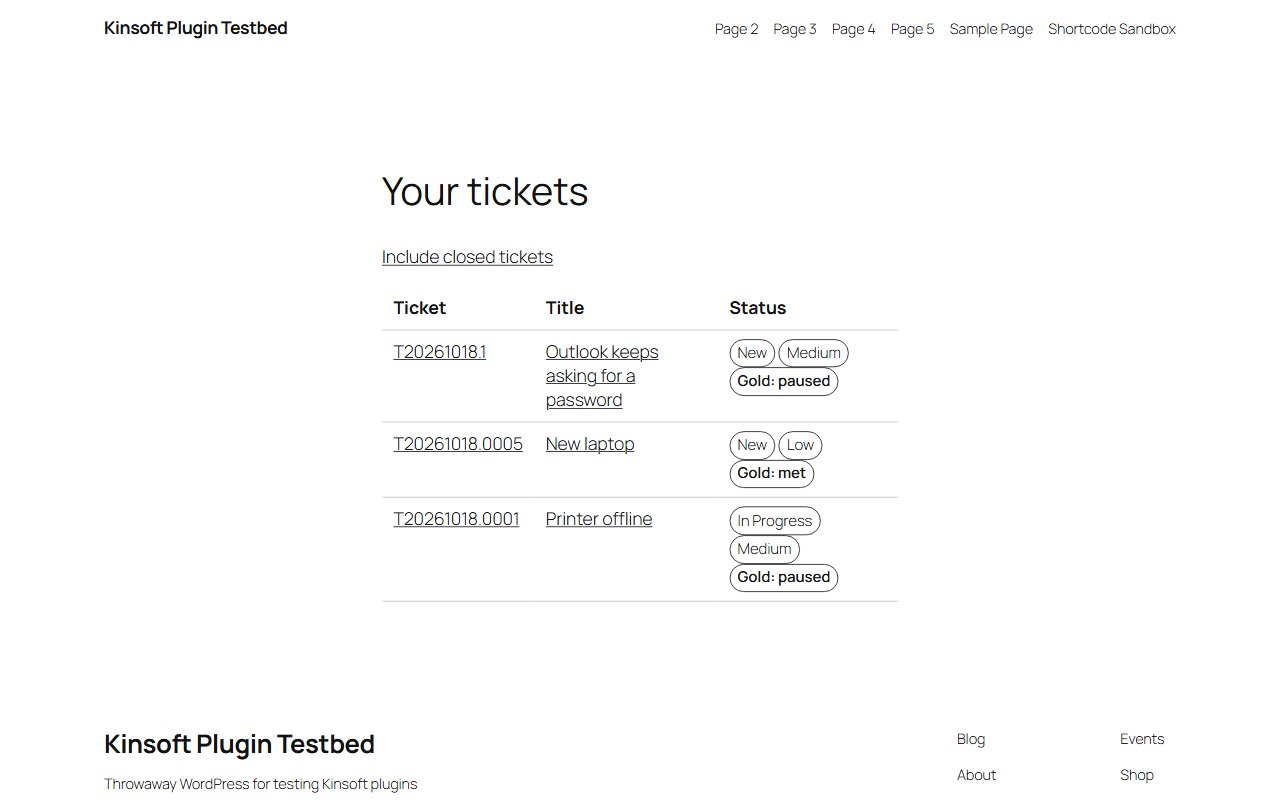Open Page 3 from the top menu
1280x800 pixels.
point(795,29)
